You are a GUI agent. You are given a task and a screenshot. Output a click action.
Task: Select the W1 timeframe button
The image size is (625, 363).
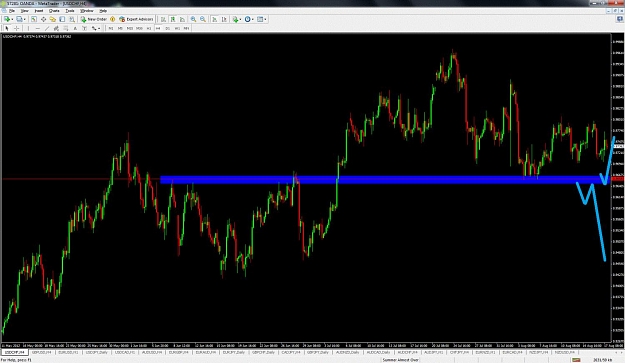[177, 28]
